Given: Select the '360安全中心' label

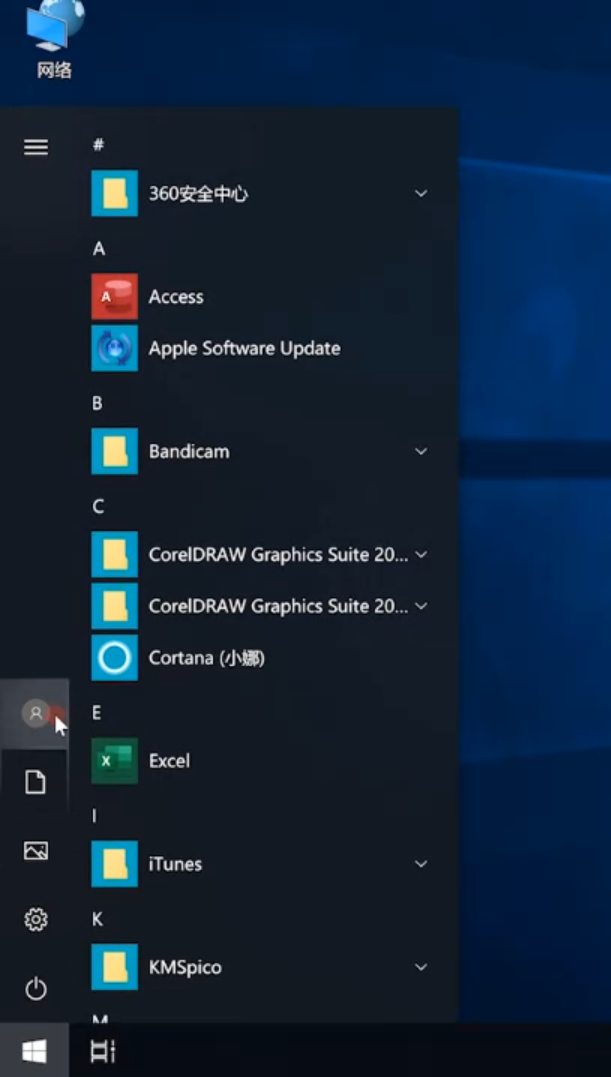Looking at the screenshot, I should pyautogui.click(x=198, y=194).
